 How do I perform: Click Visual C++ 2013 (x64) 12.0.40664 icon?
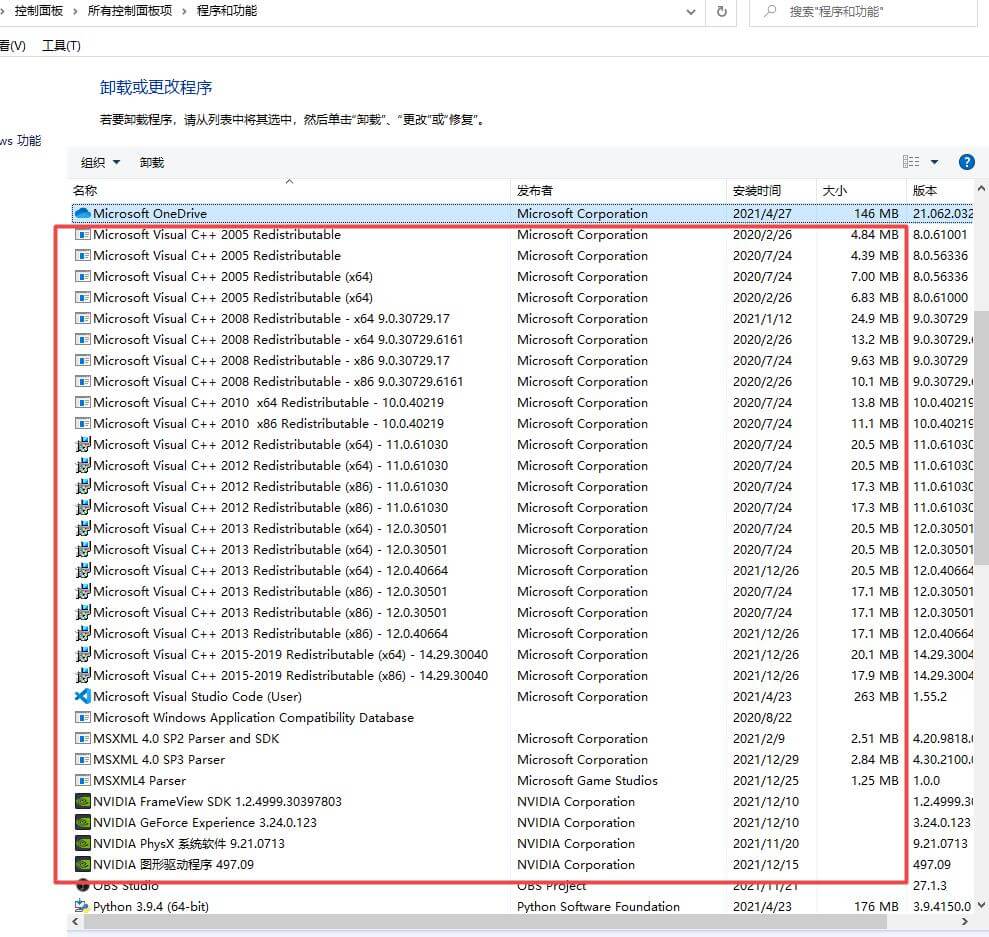(83, 570)
